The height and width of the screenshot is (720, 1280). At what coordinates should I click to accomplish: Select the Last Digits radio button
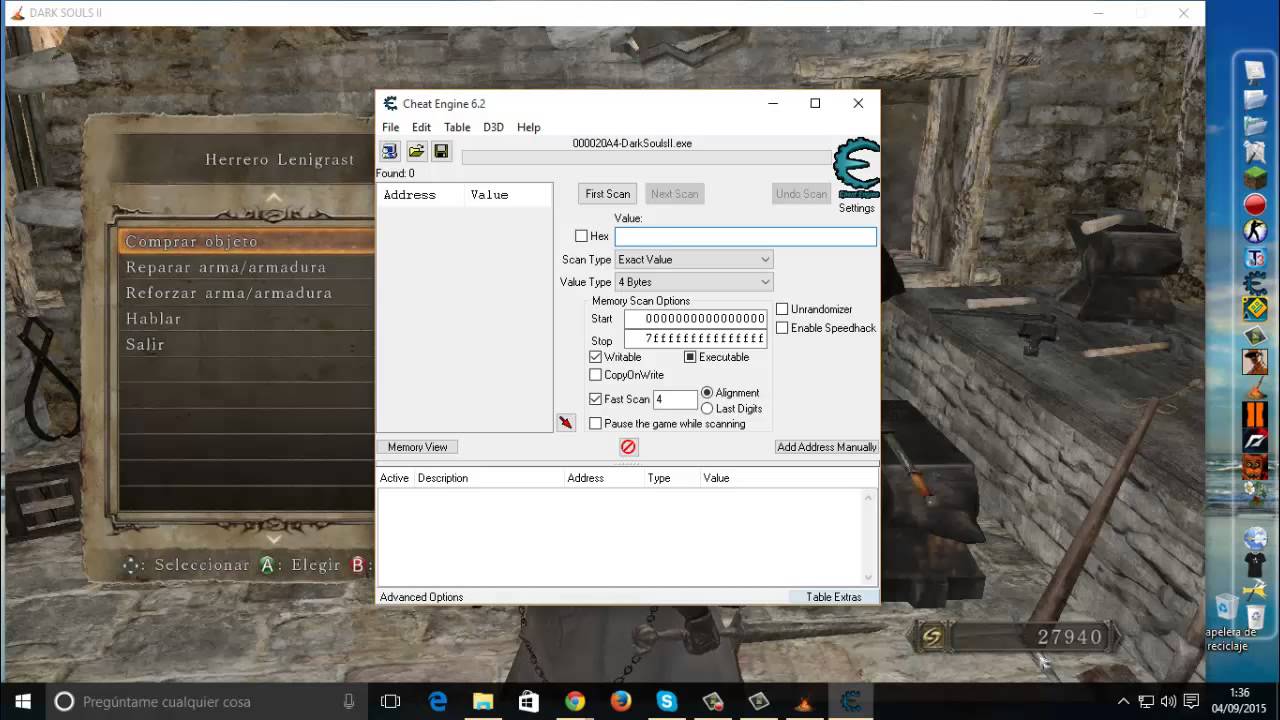(707, 408)
